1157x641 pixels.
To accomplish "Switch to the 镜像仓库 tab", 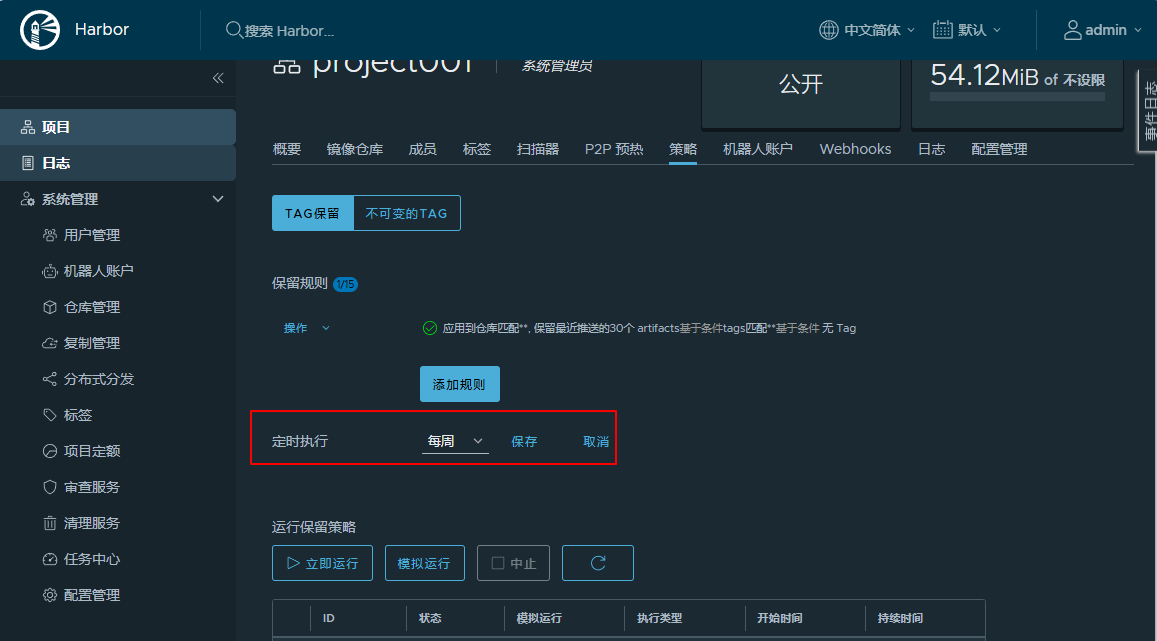I will [x=355, y=149].
